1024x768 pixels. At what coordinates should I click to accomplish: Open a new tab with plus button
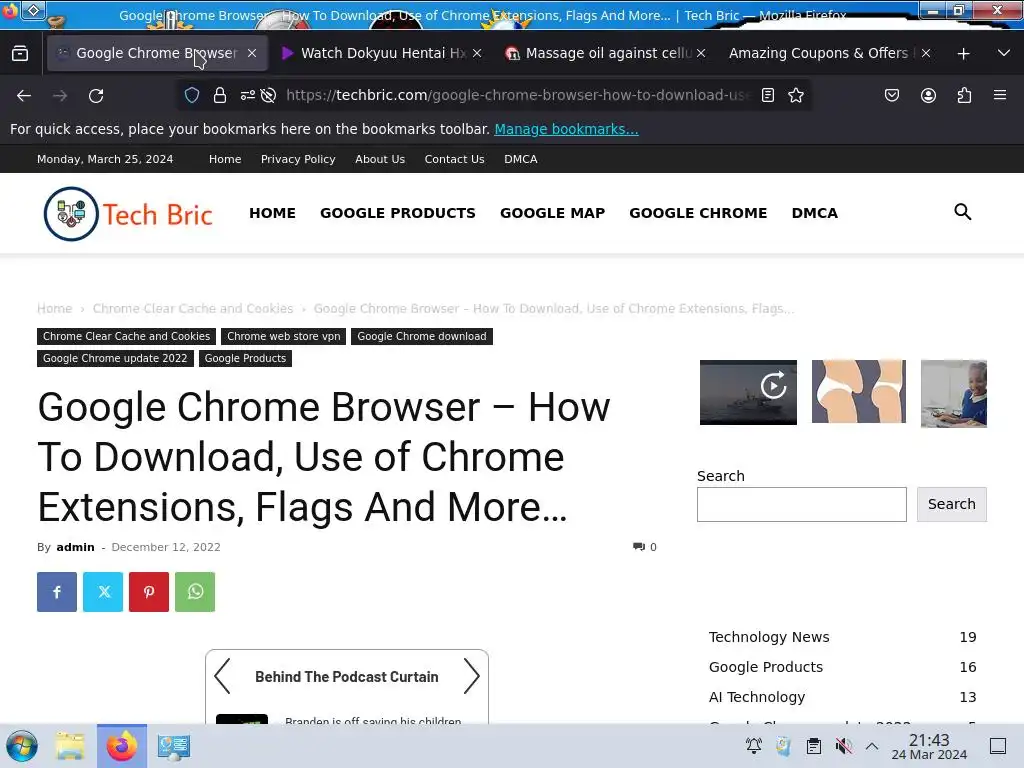(963, 54)
